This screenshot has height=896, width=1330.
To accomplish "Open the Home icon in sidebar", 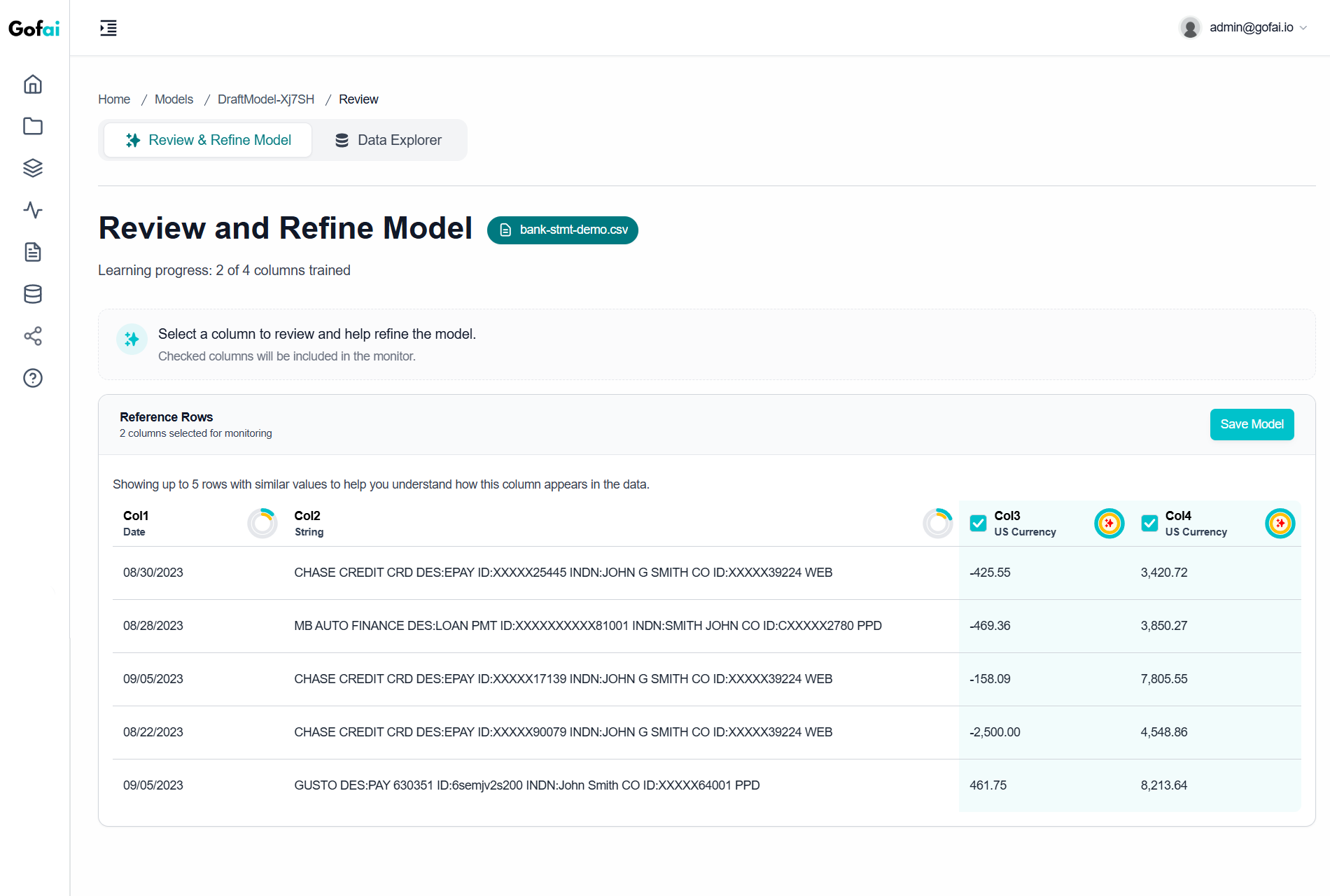I will pyautogui.click(x=33, y=84).
